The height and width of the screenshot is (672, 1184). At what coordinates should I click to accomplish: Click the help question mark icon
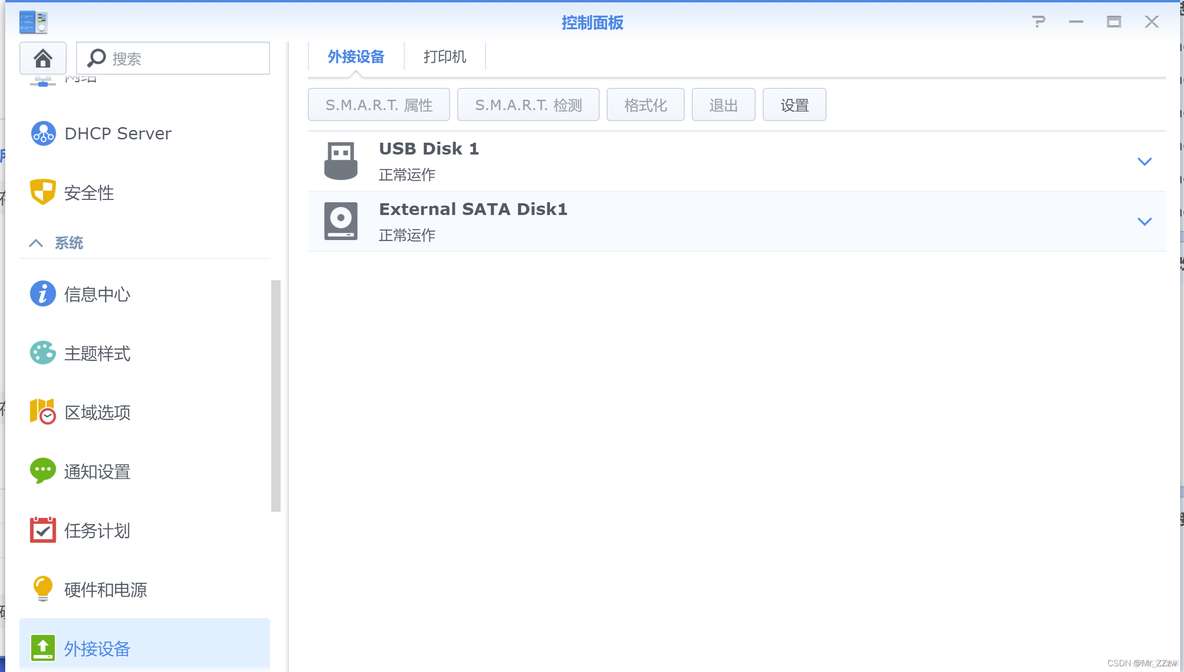click(x=1039, y=22)
